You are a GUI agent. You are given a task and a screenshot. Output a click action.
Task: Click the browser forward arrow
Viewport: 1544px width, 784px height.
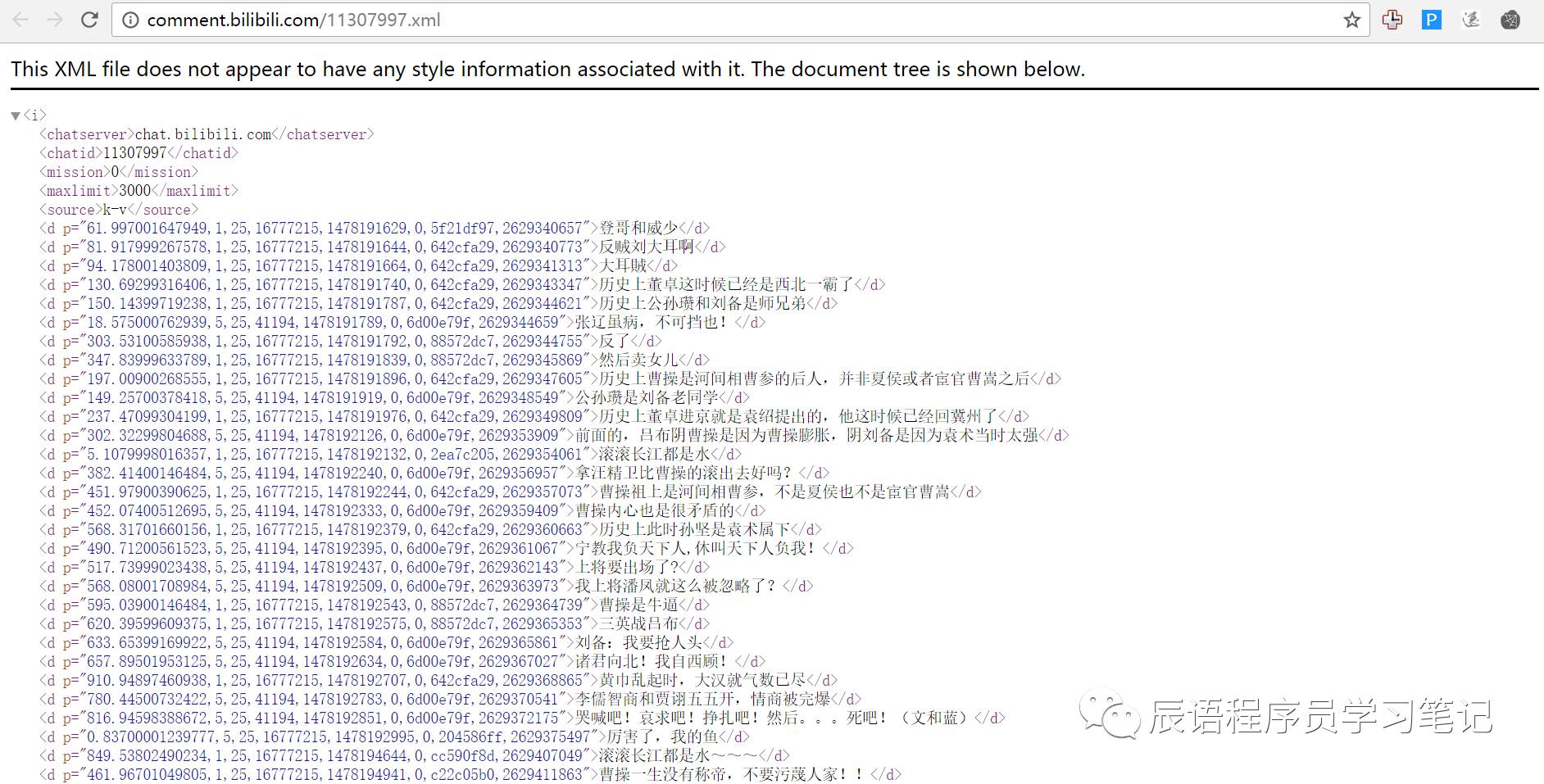(55, 20)
